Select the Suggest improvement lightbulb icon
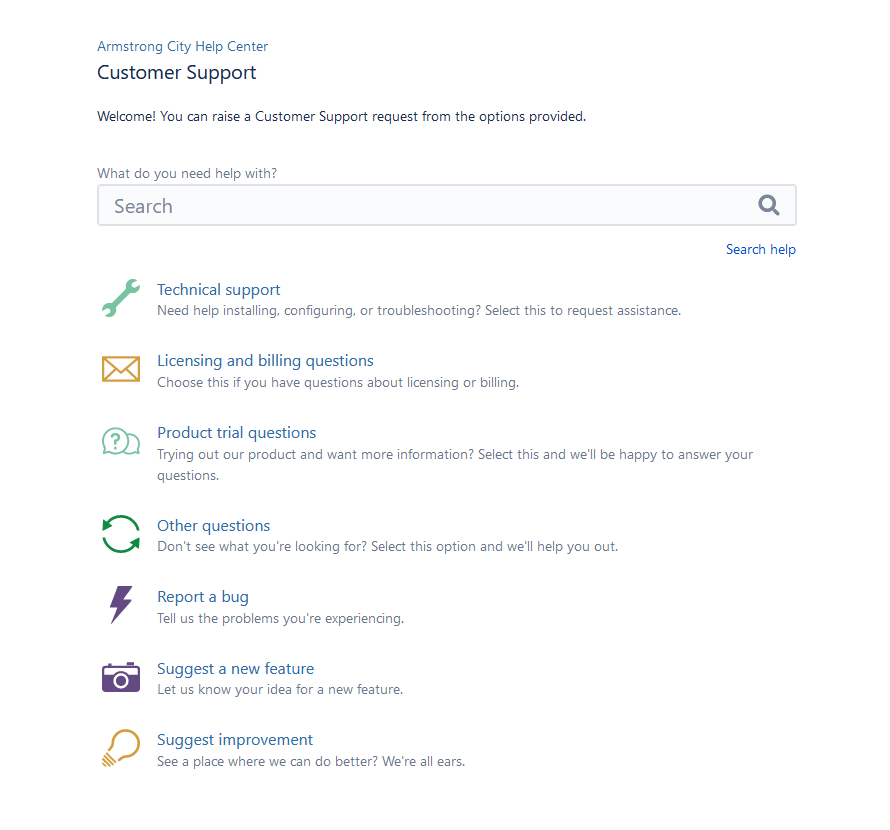This screenshot has height=830, width=890. [x=120, y=748]
